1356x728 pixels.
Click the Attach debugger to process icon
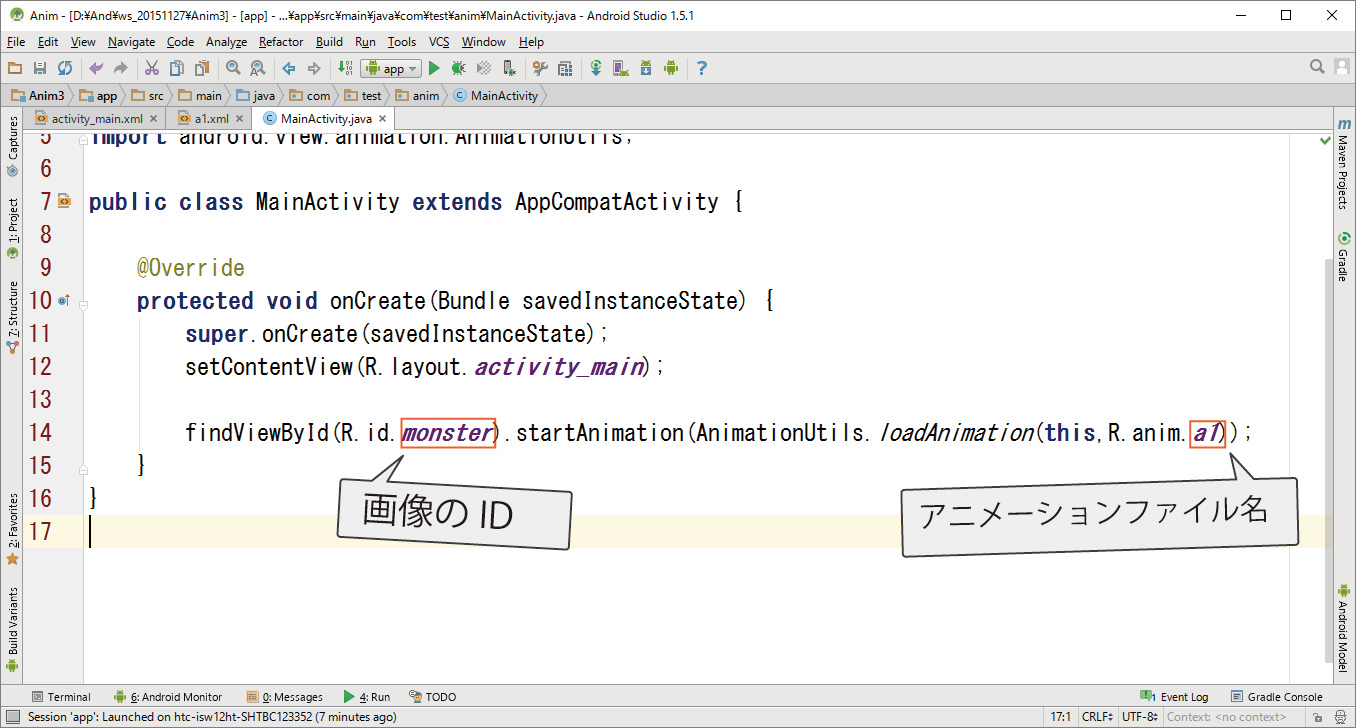click(509, 68)
